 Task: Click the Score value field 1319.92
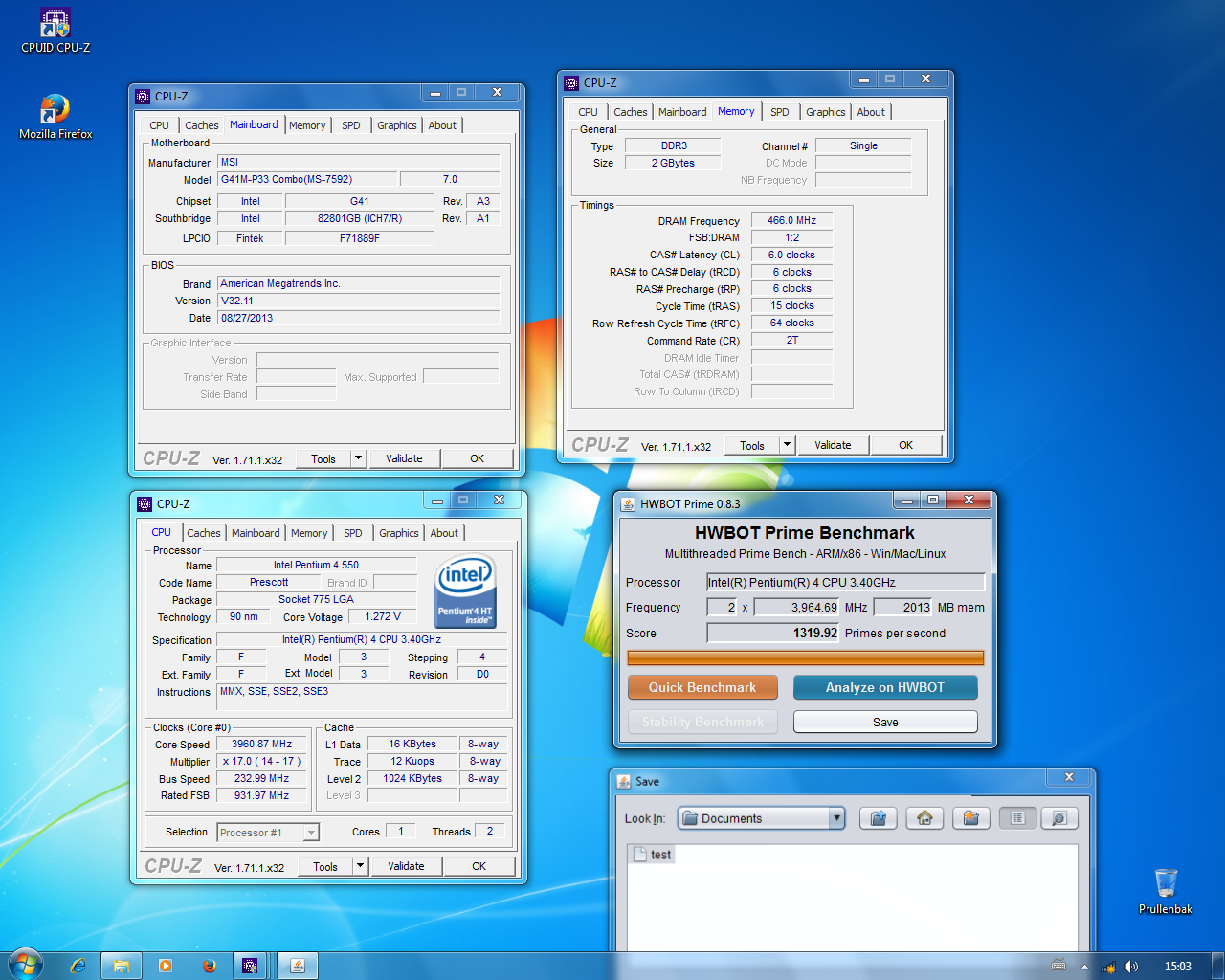[773, 633]
